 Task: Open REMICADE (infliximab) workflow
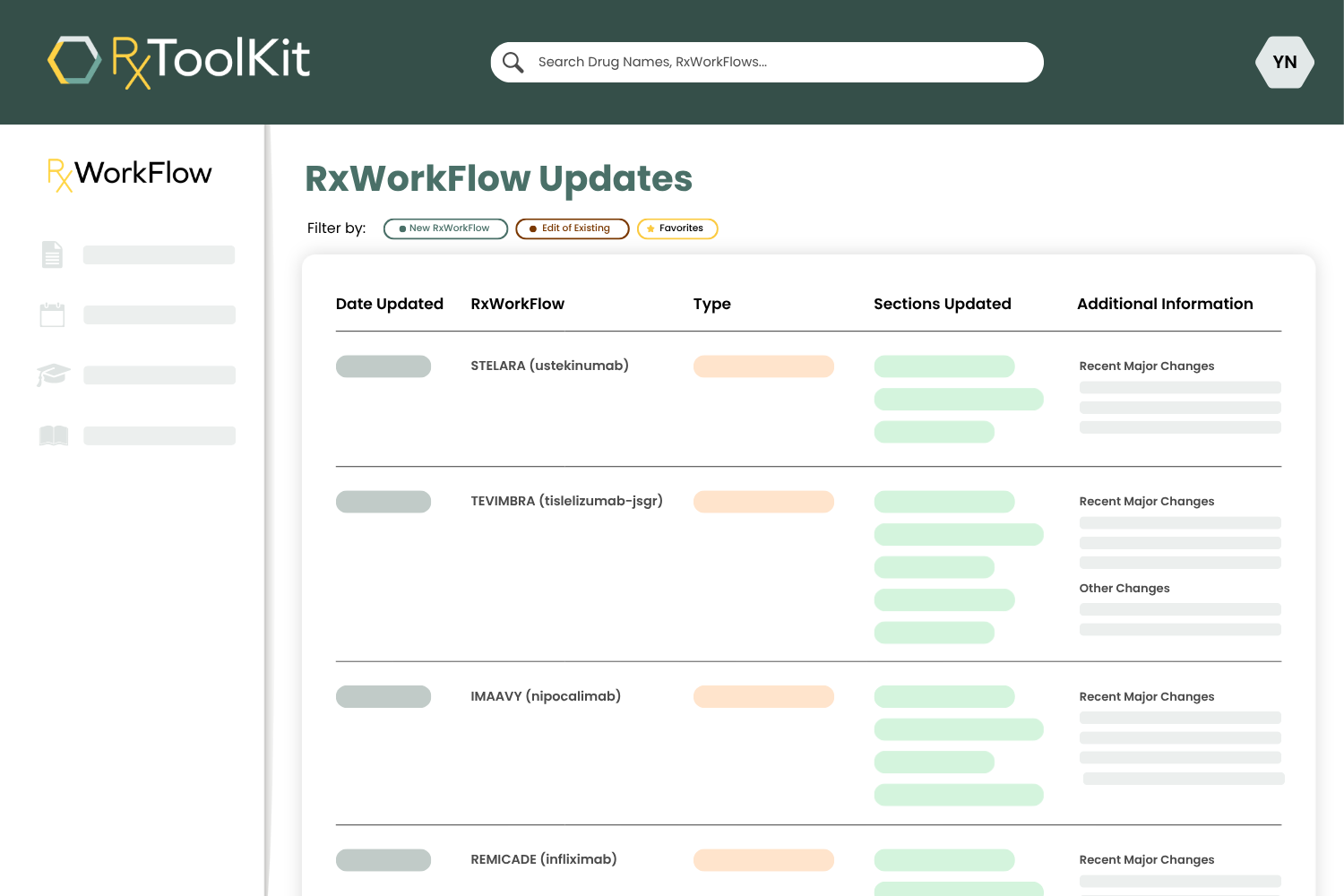pos(544,859)
